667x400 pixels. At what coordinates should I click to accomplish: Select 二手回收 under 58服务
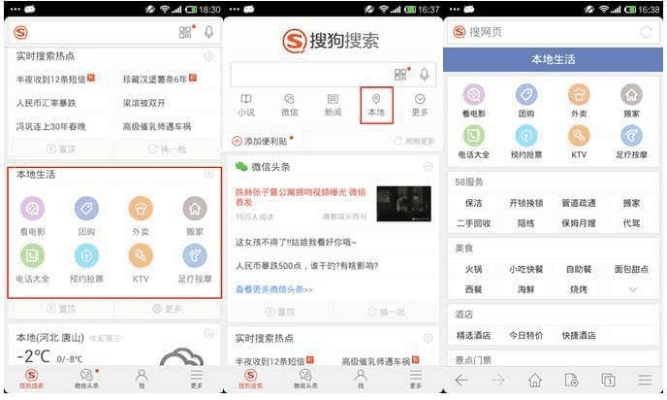point(473,223)
